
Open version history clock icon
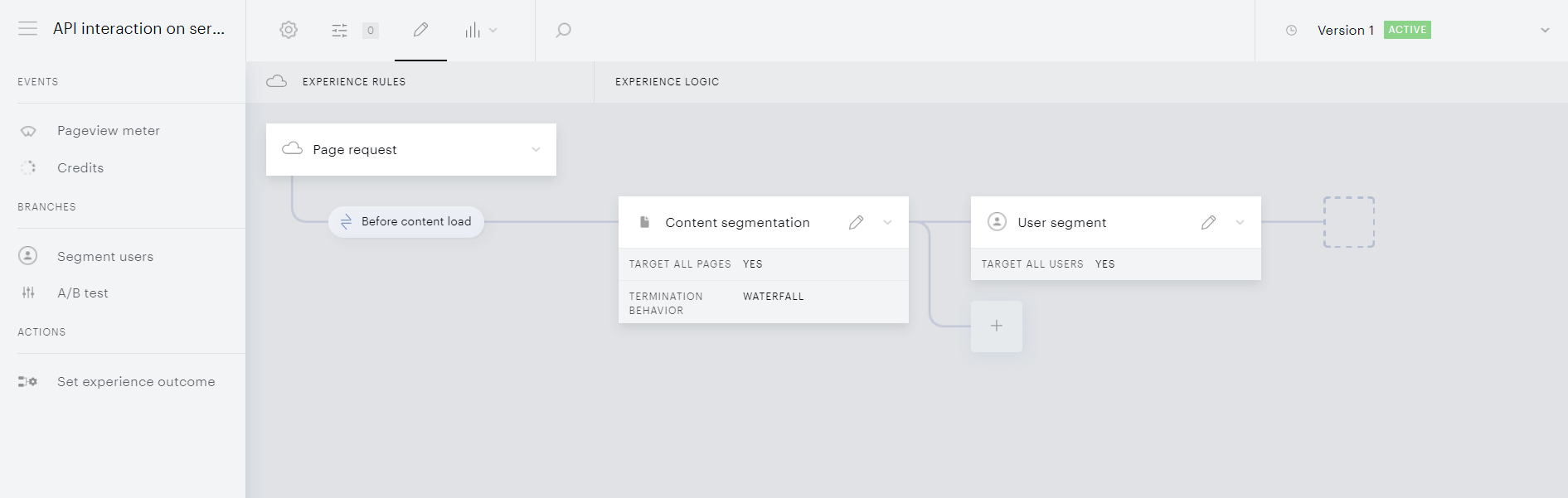(1291, 31)
